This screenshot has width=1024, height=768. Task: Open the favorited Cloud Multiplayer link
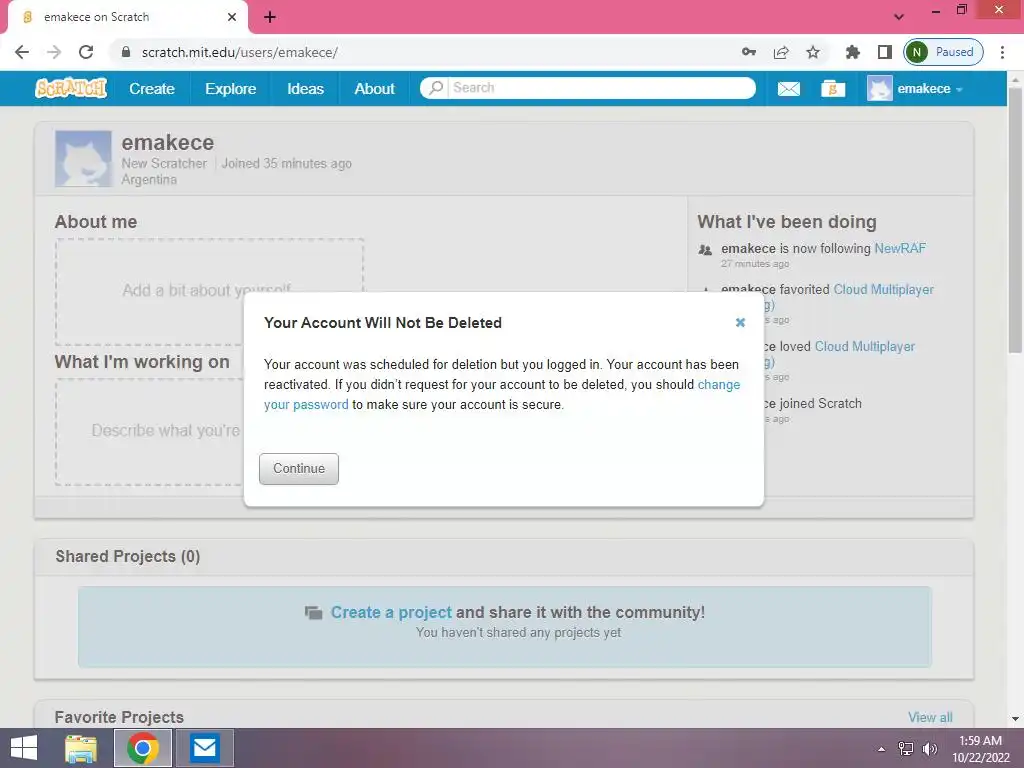click(x=883, y=289)
